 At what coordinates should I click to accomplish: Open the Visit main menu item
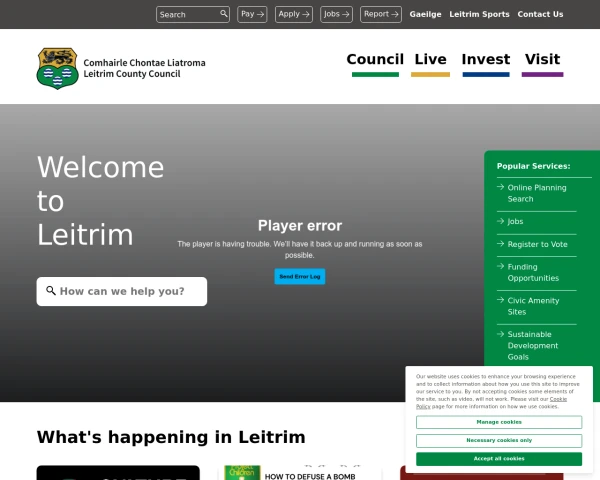(x=542, y=63)
